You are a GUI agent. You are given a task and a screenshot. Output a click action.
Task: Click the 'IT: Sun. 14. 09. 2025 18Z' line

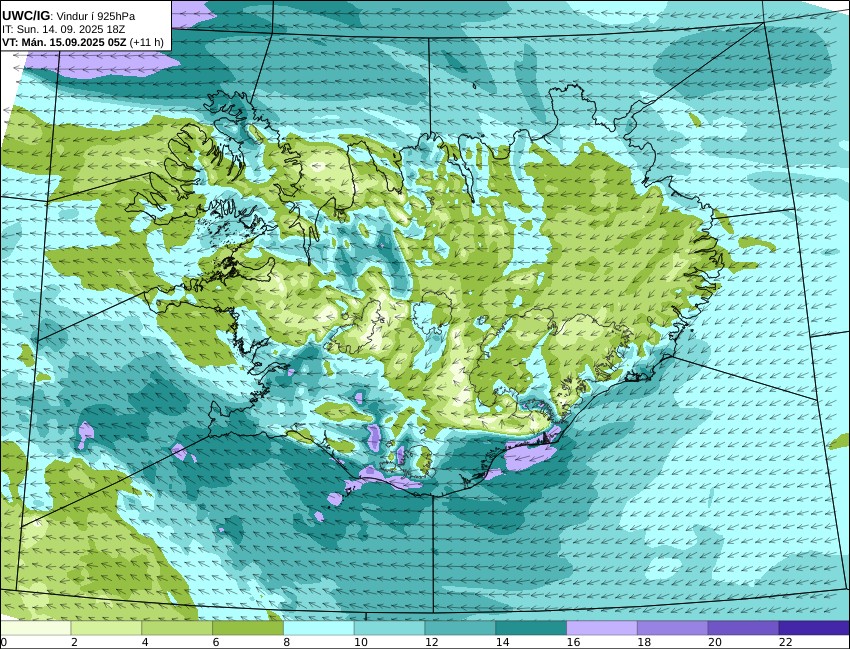63,29
